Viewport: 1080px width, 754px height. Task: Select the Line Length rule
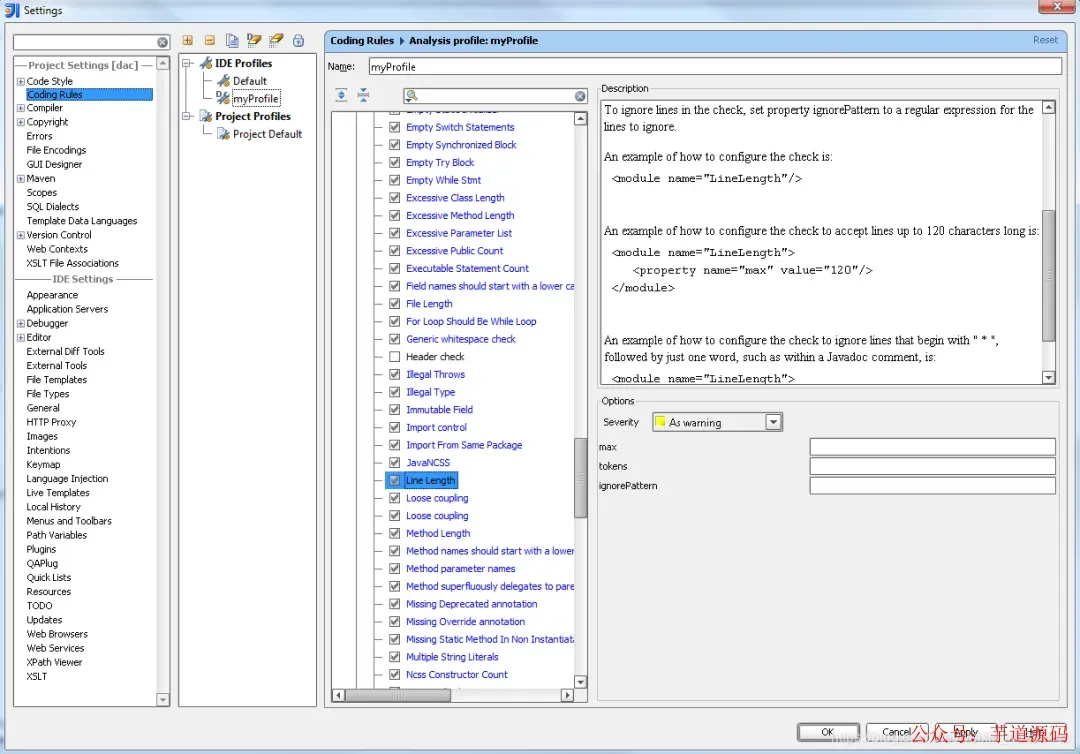(x=430, y=481)
